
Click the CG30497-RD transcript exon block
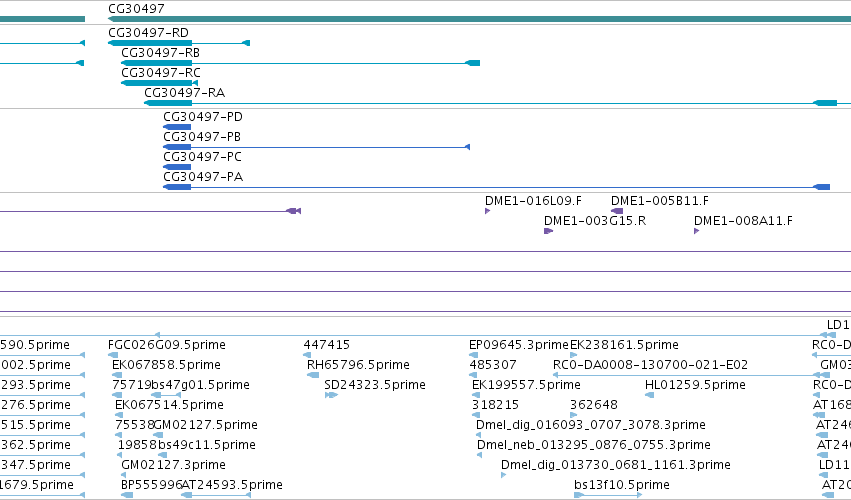click(150, 43)
